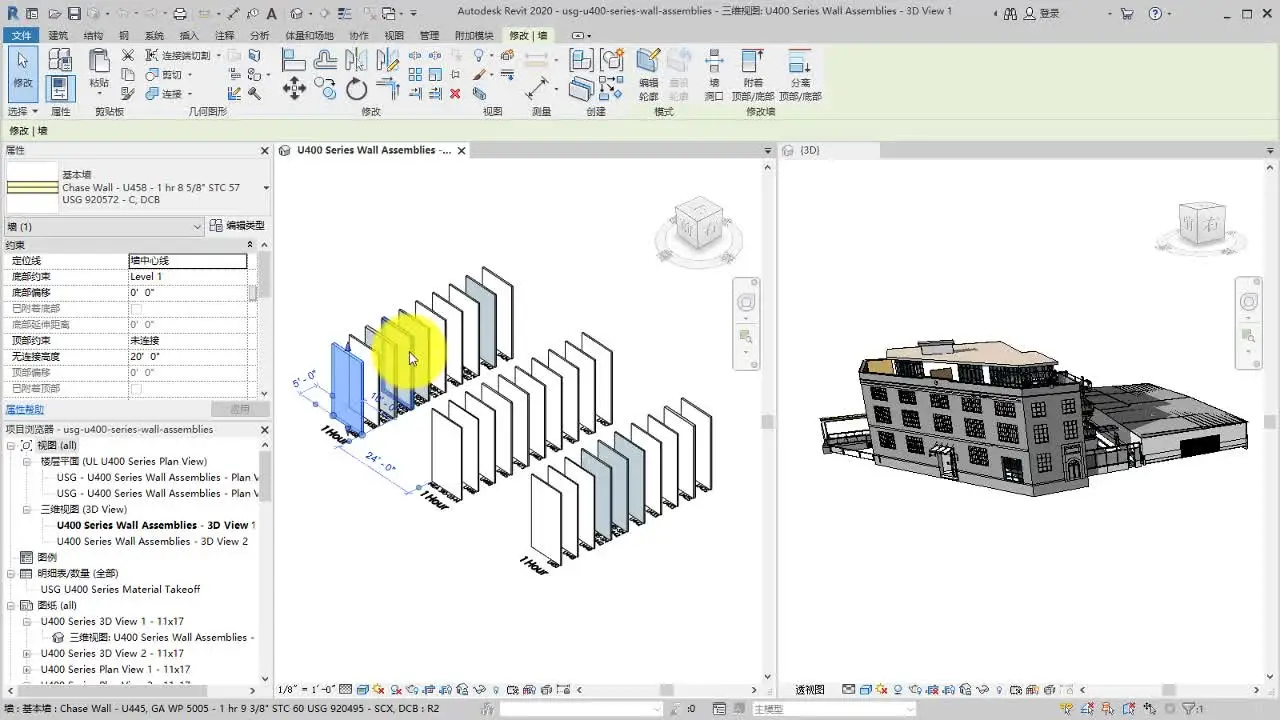Select the Move tool in the ribbon
This screenshot has width=1280, height=720.
tap(294, 90)
